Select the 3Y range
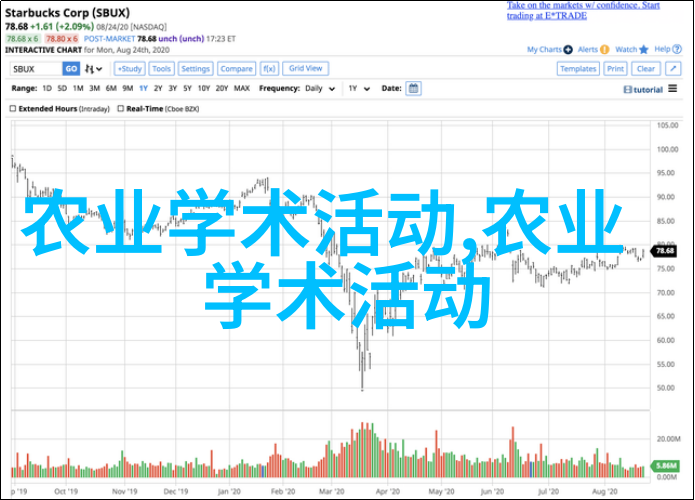Viewport: 695px width, 500px height. 173,88
